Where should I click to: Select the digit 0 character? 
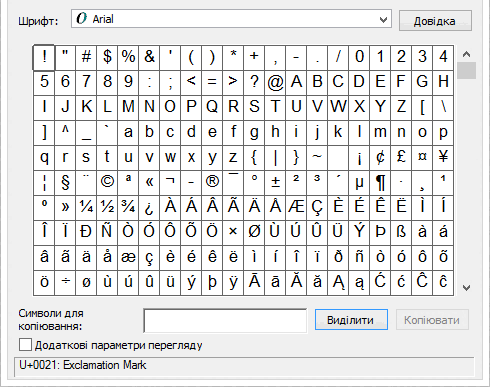pos(359,57)
